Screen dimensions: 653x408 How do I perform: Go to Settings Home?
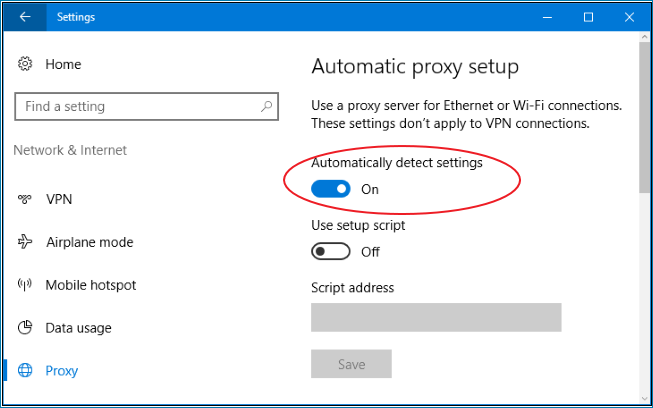[63, 64]
